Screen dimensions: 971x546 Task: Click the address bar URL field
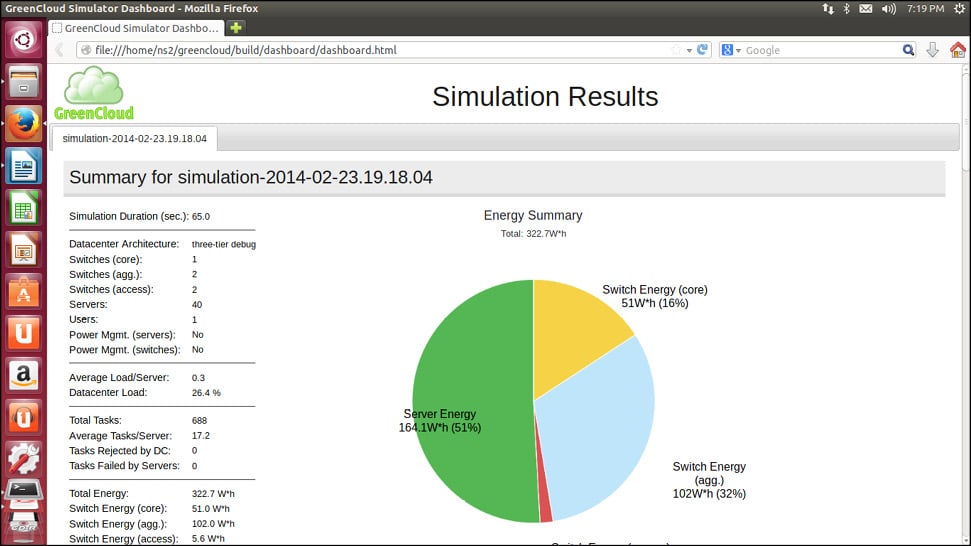(370, 50)
